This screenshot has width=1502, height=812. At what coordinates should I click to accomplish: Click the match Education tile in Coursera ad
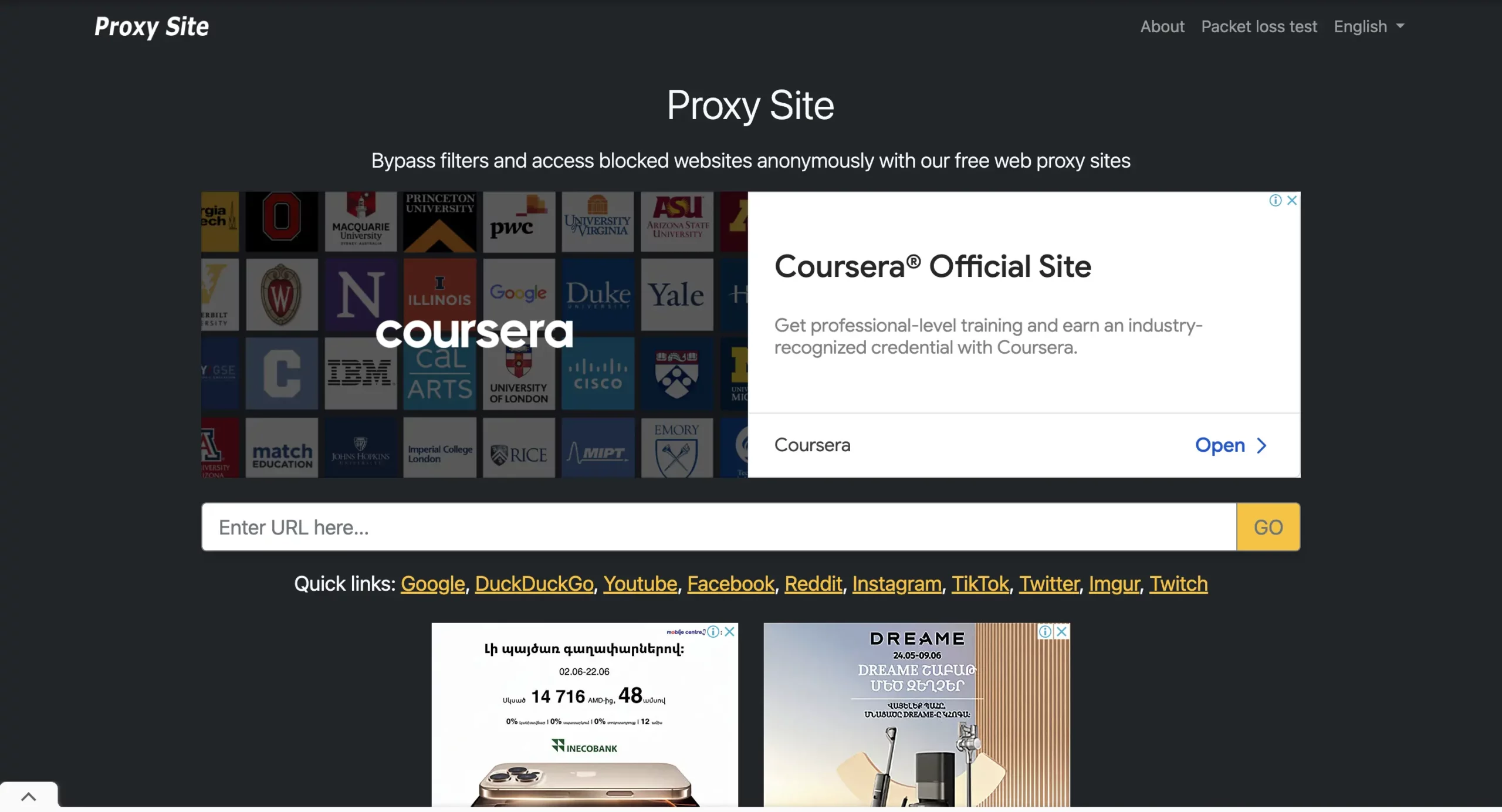point(282,447)
